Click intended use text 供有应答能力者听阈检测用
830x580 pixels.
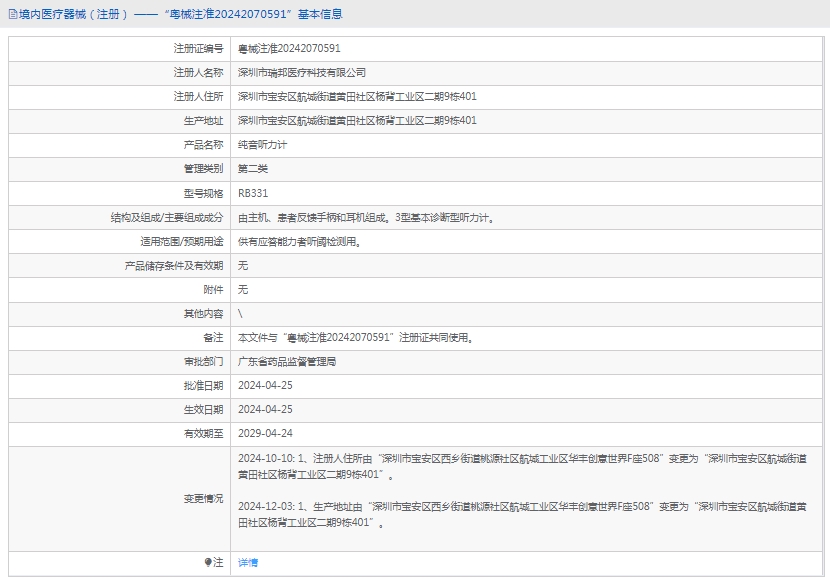click(x=299, y=241)
